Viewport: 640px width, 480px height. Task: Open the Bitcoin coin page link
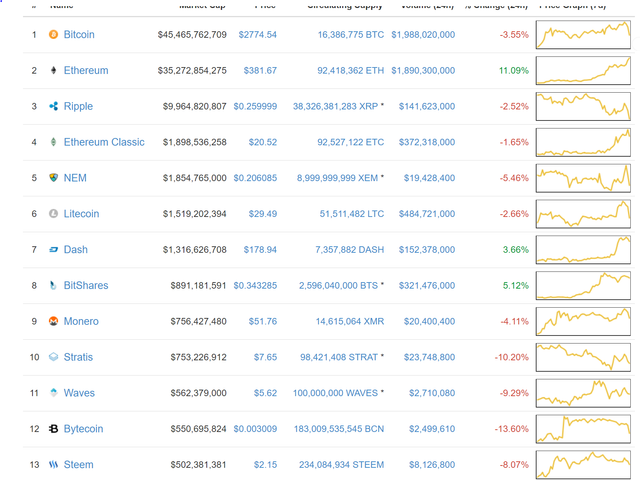[x=79, y=35]
